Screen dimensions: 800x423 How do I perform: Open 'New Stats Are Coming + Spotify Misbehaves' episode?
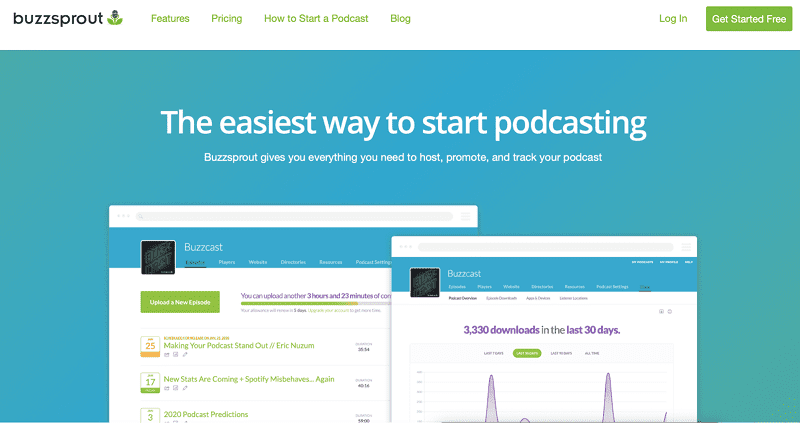pyautogui.click(x=249, y=379)
